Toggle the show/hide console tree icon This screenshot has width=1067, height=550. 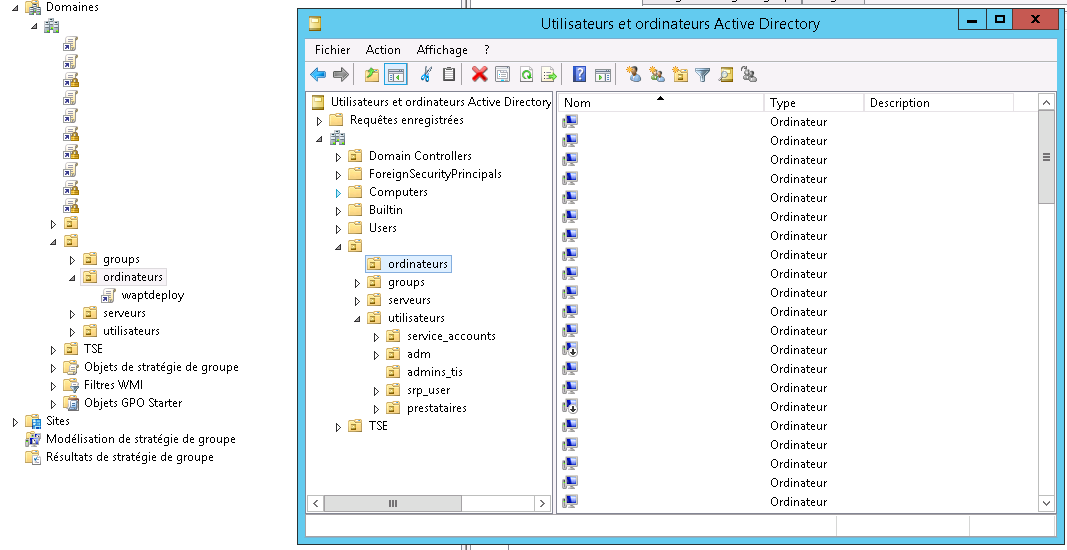tap(395, 74)
